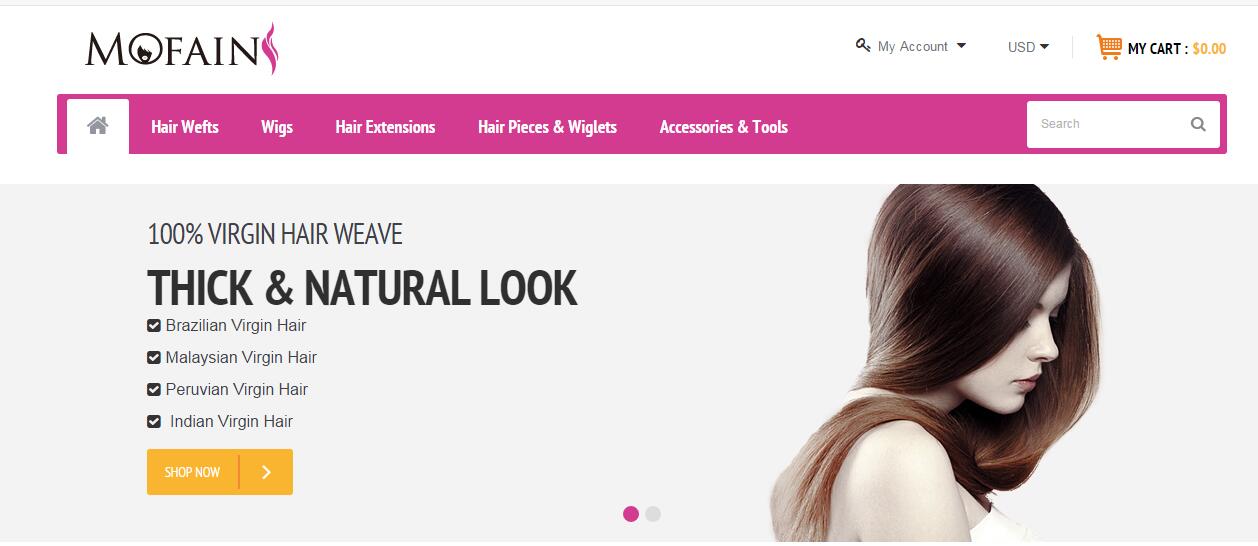Open the orange shopping cart icon
Screen dimensions: 1258x546
pyautogui.click(x=1108, y=47)
